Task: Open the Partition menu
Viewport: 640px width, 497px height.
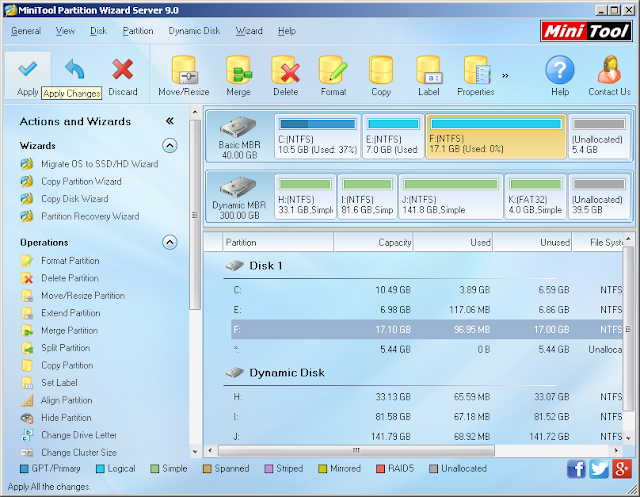Action: [x=138, y=31]
